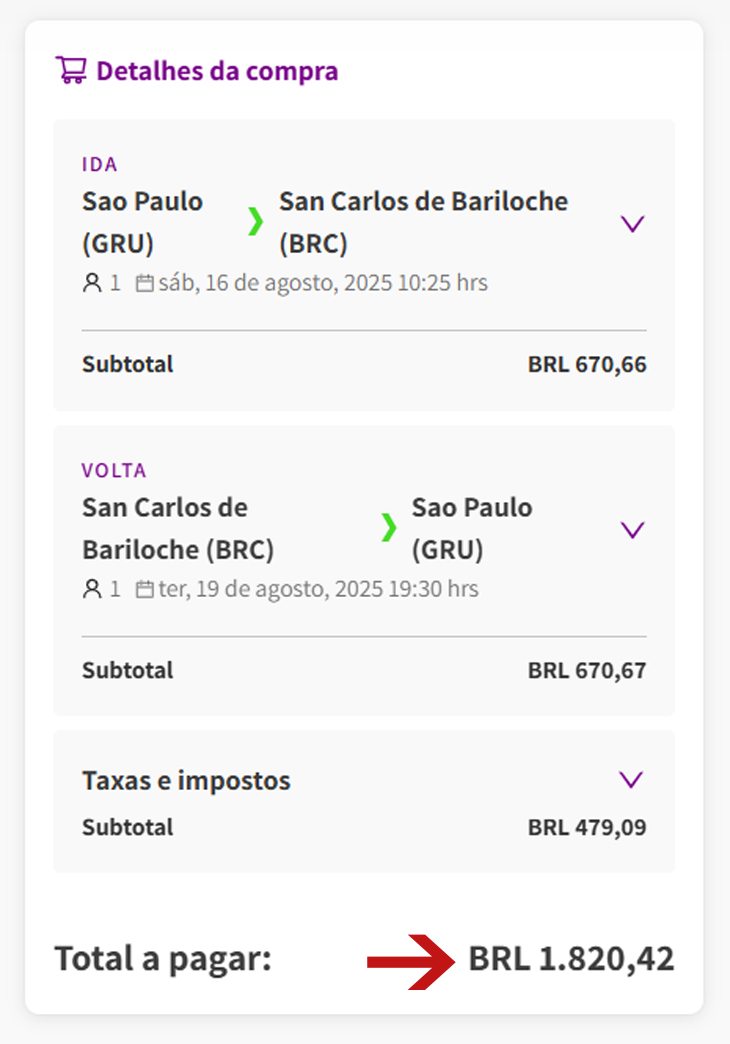
Task: Click taxes subtotal BRL 479,09
Action: tap(587, 827)
